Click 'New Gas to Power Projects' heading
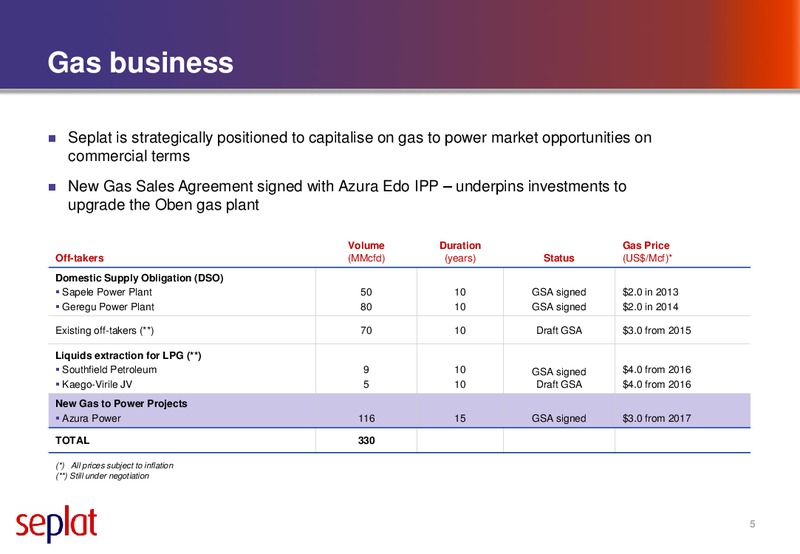This screenshot has height=554, width=800. click(x=121, y=404)
